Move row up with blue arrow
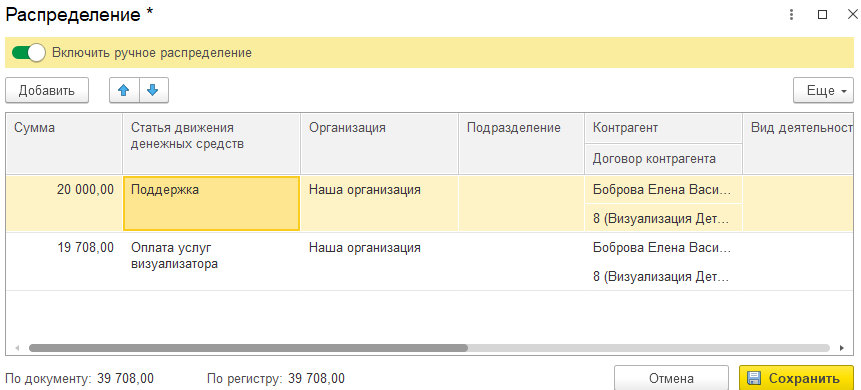Viewport: 861px width, 390px height. coord(124,90)
